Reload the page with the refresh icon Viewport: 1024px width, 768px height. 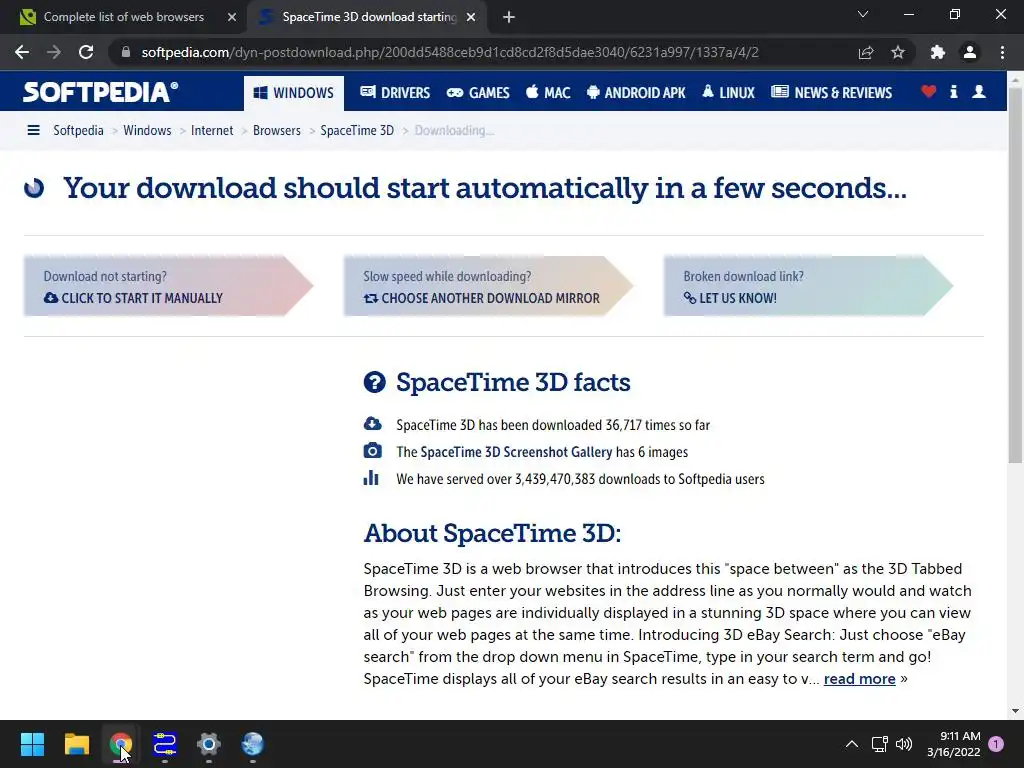pyautogui.click(x=86, y=52)
